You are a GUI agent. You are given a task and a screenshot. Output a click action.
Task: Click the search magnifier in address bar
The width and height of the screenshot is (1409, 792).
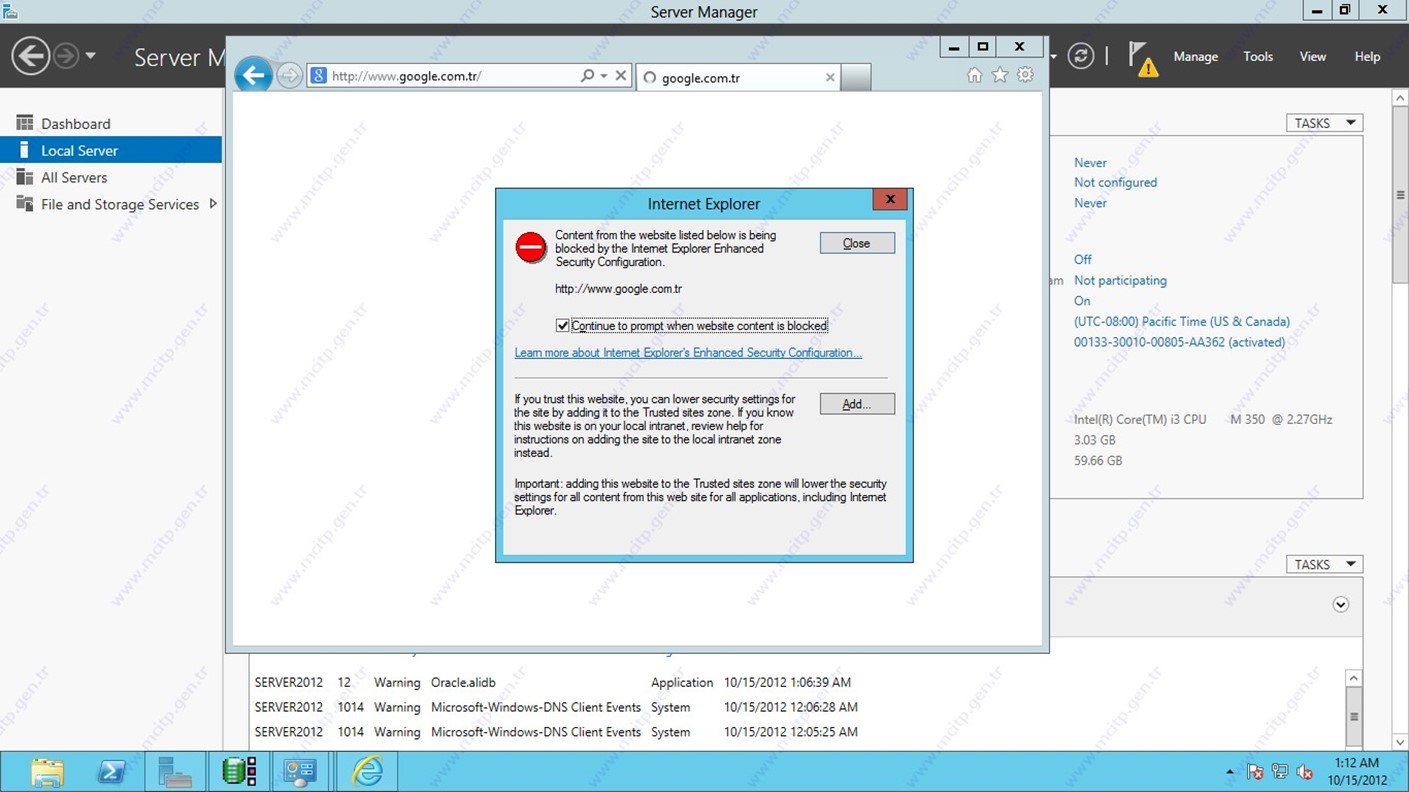(587, 76)
